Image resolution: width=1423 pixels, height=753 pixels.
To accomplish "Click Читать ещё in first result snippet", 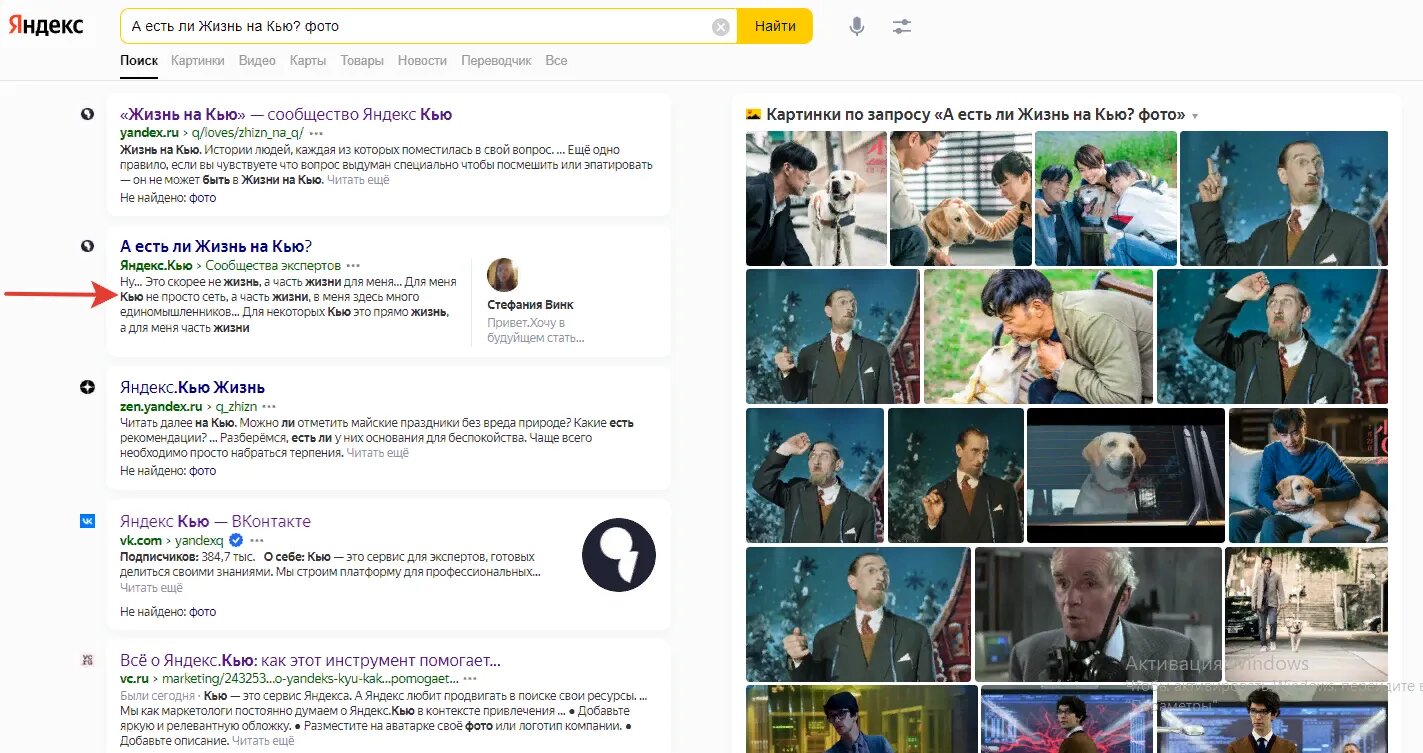I will click(358, 180).
